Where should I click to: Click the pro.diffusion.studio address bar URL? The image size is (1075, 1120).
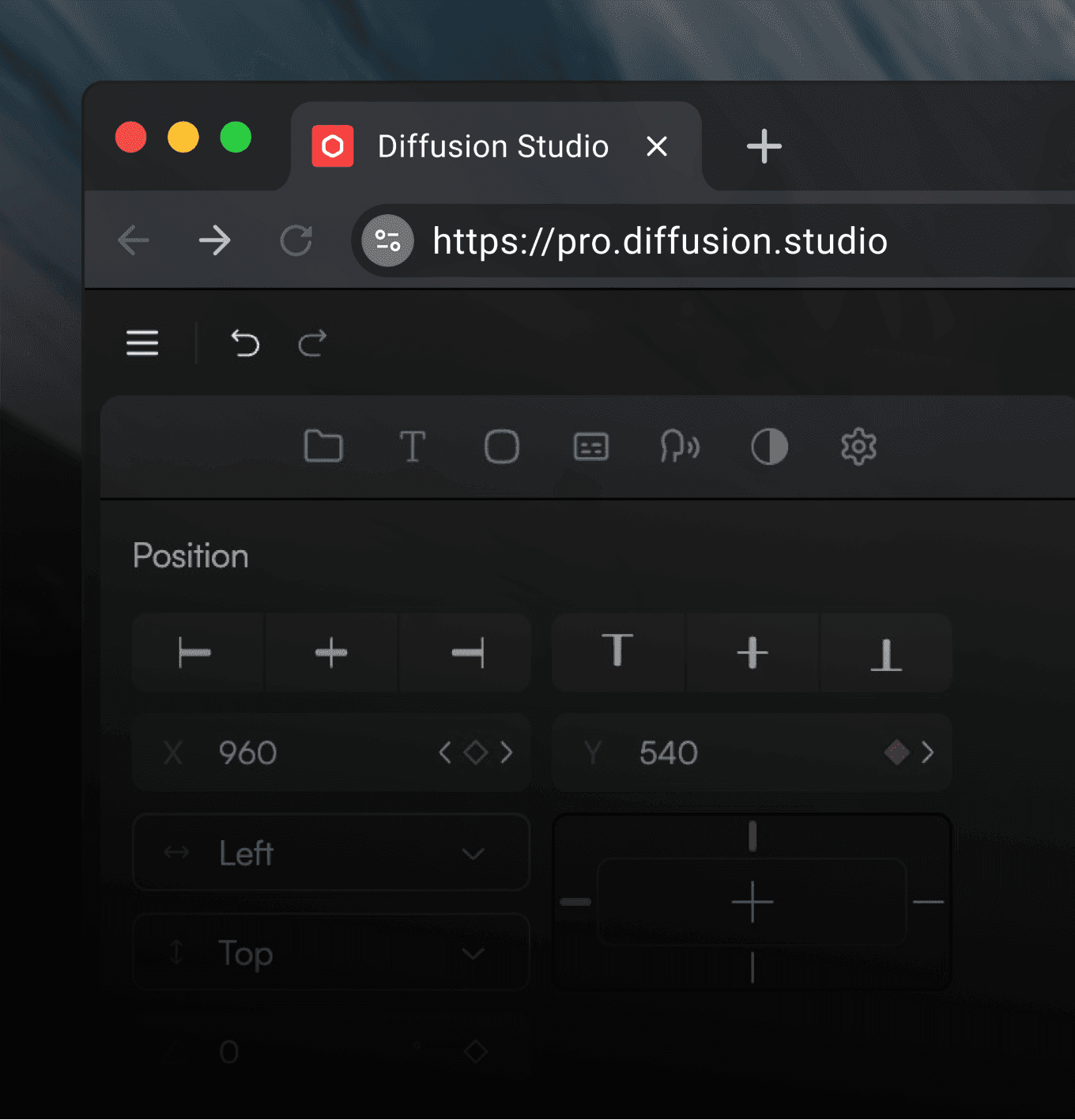click(660, 241)
